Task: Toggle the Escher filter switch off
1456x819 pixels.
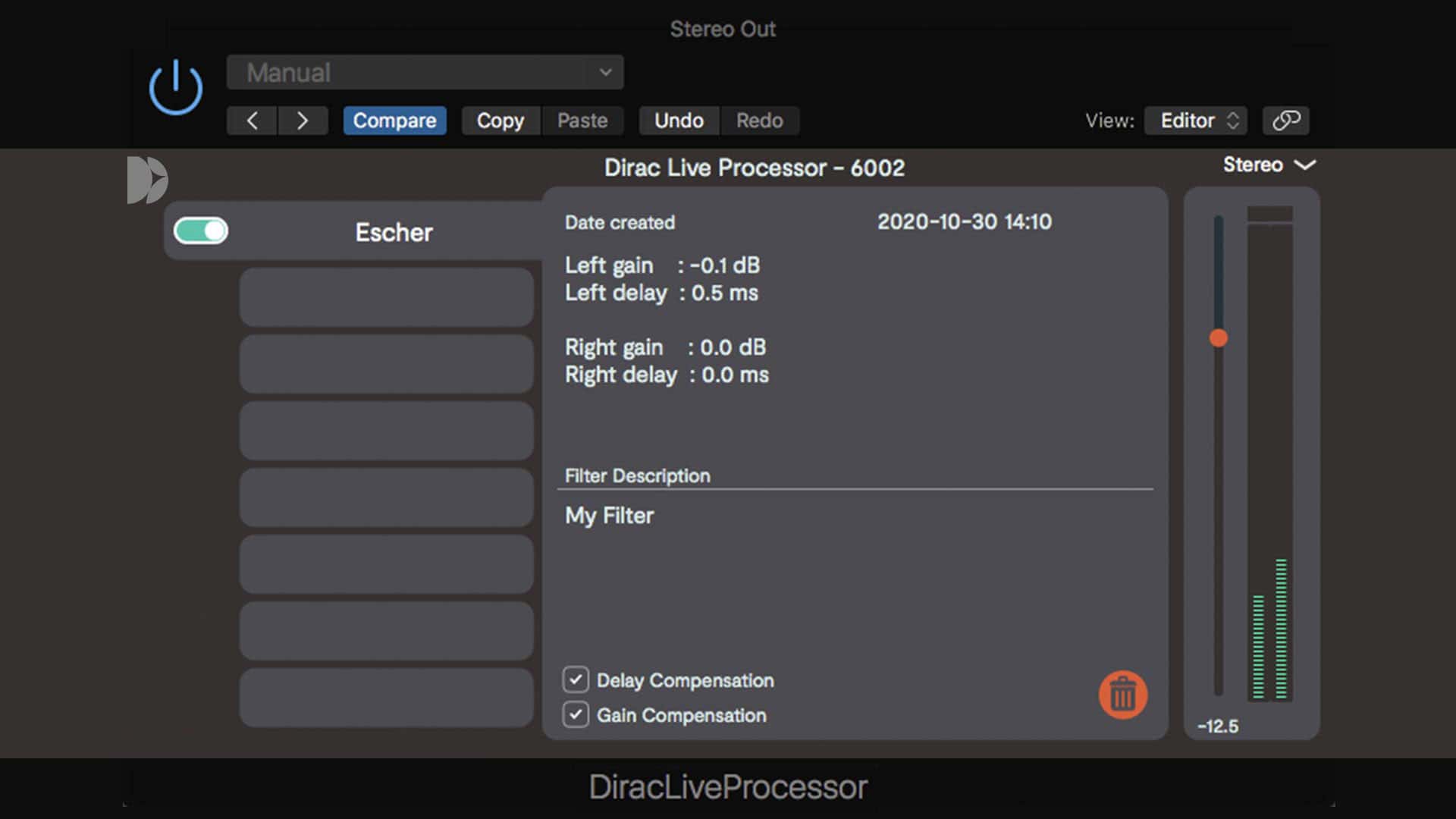Action: pos(201,231)
